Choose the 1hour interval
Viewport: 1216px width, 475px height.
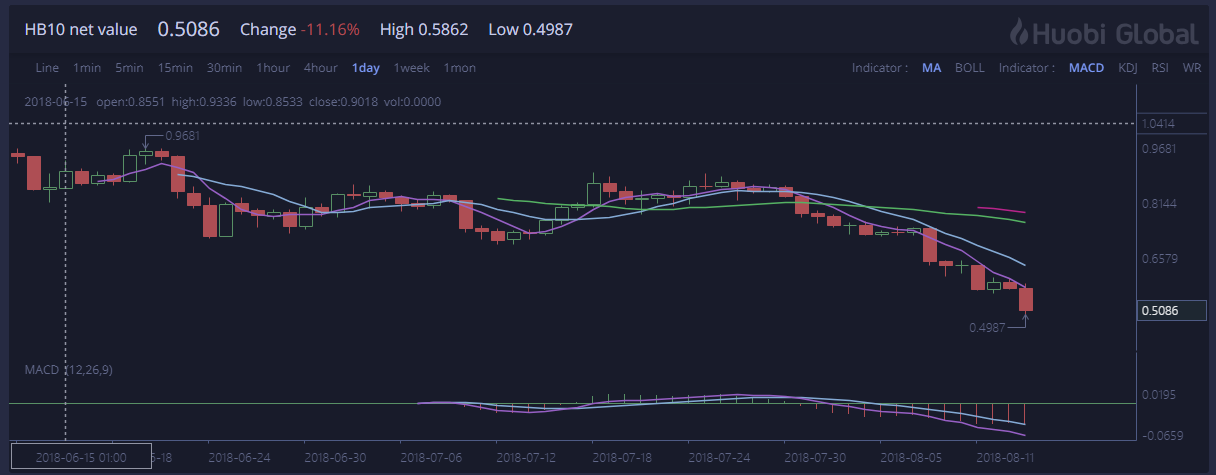(273, 68)
